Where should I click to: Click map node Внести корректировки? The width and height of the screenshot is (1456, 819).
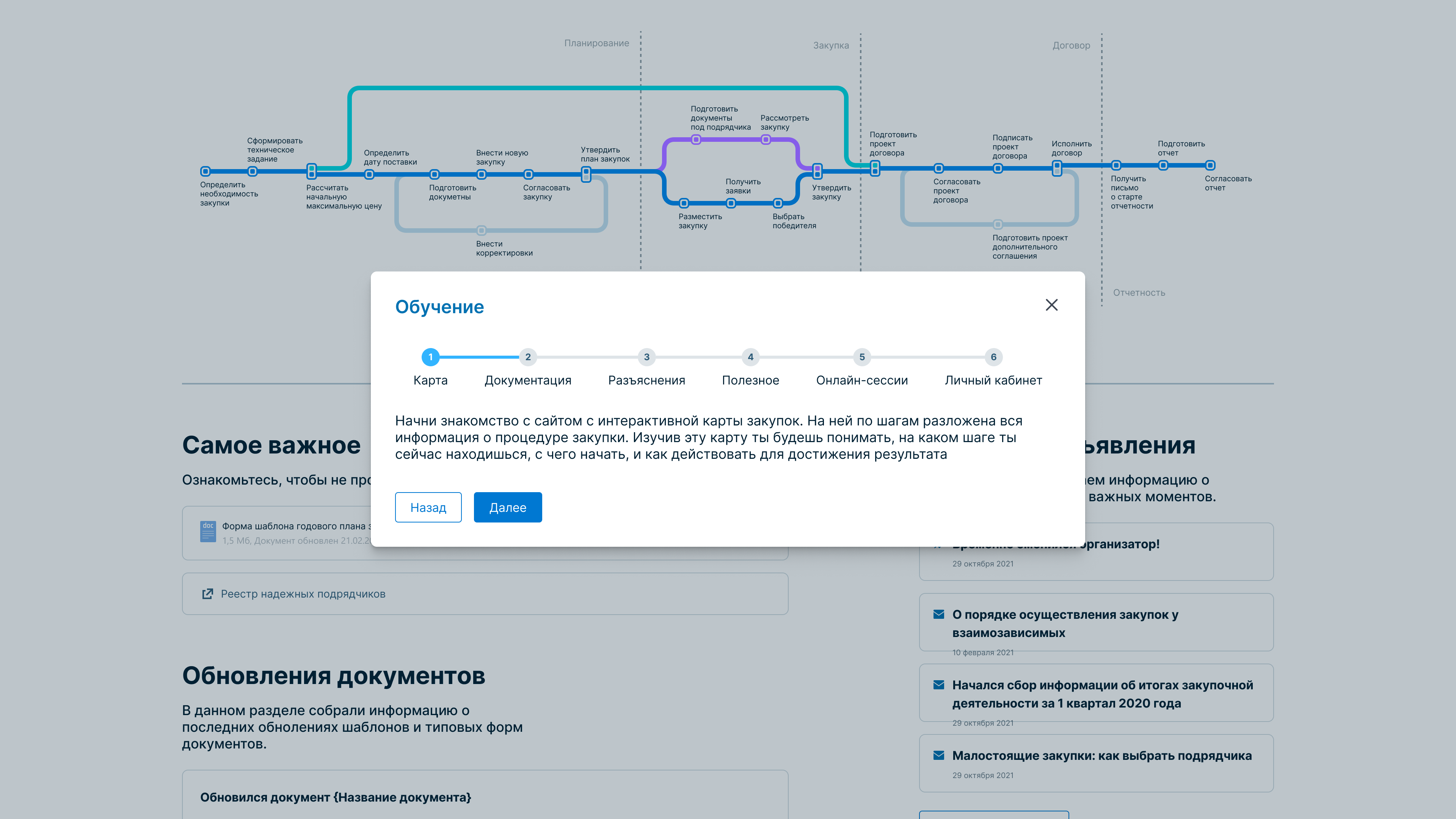[481, 230]
